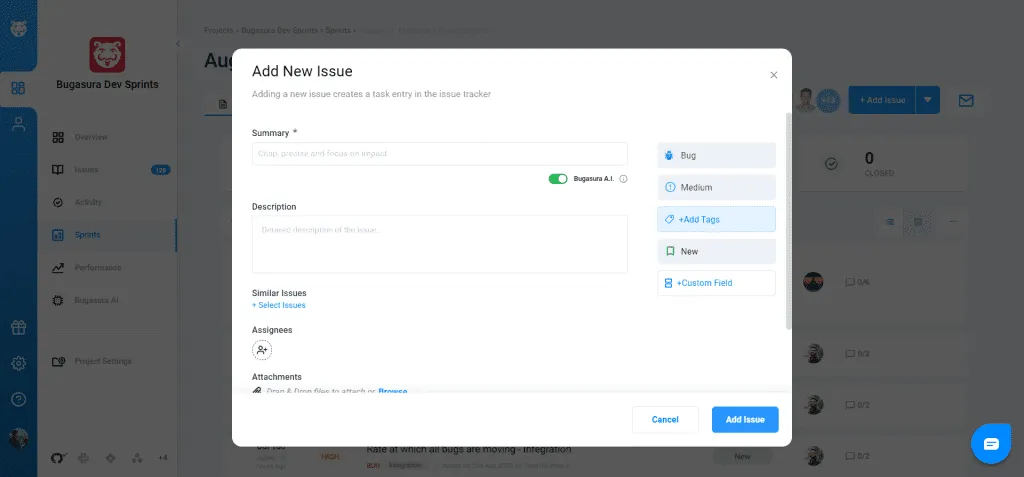1024x477 pixels.
Task: Switch to the list view icon
Action: 889,222
